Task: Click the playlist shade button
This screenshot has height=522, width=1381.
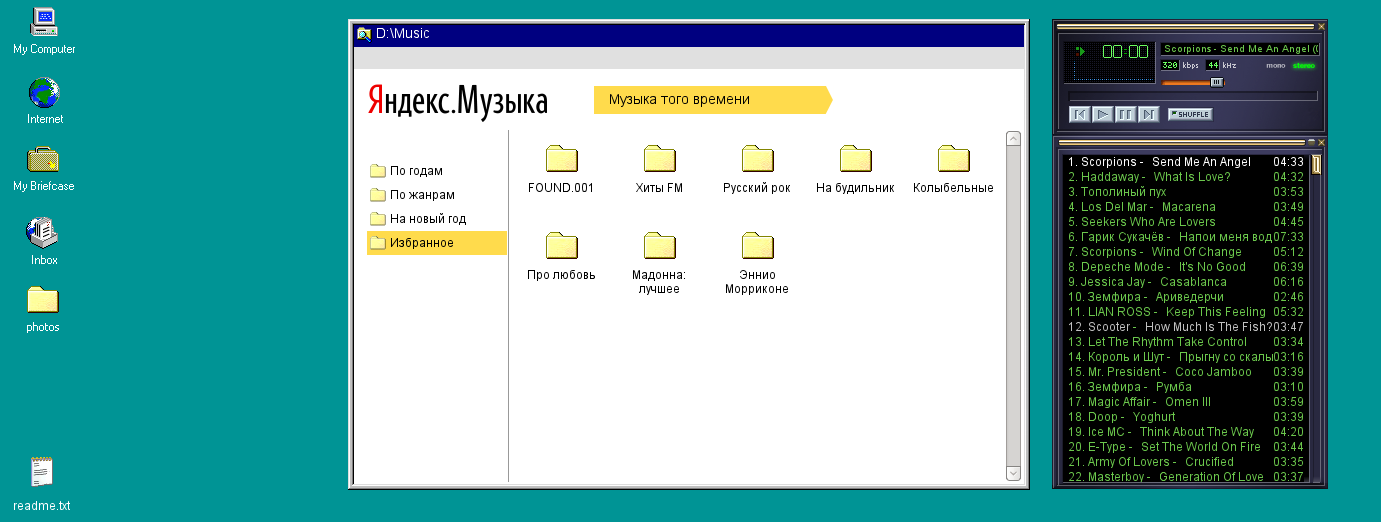Action: click(1311, 142)
